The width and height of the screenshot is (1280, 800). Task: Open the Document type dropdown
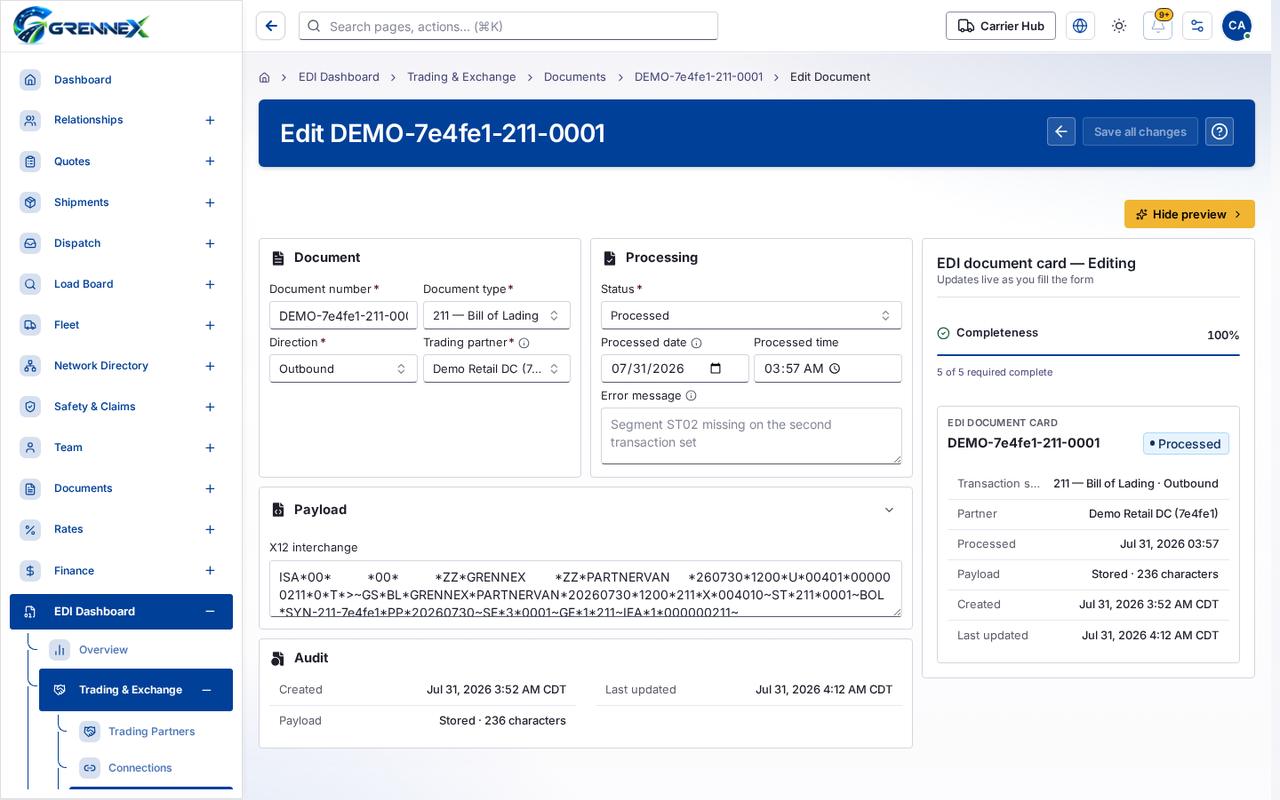click(x=497, y=315)
